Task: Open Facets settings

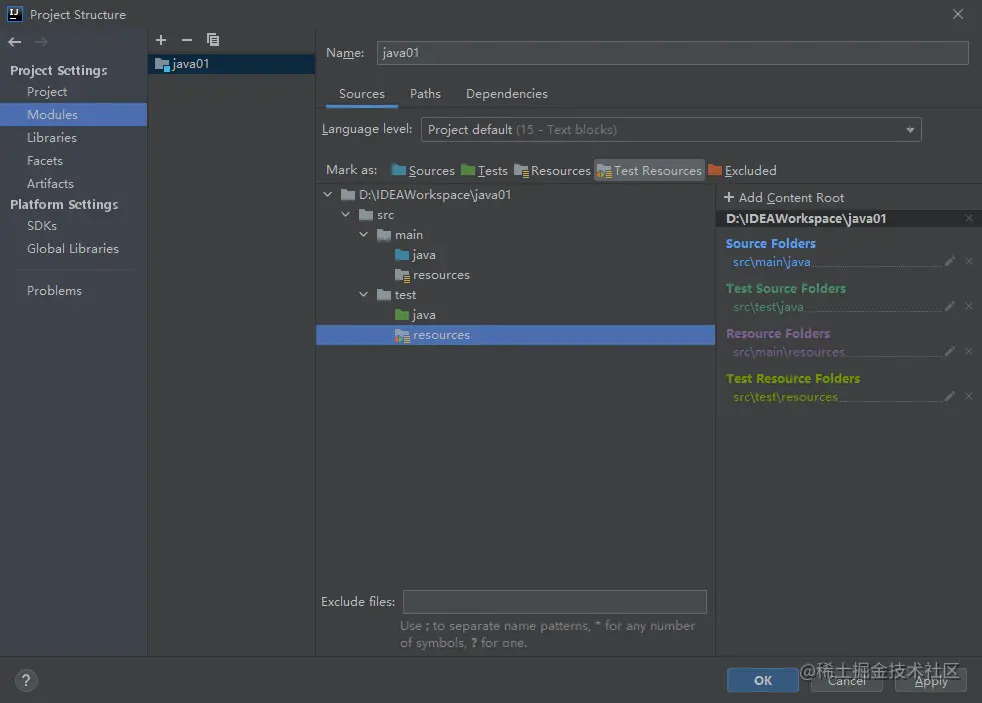Action: 45,161
